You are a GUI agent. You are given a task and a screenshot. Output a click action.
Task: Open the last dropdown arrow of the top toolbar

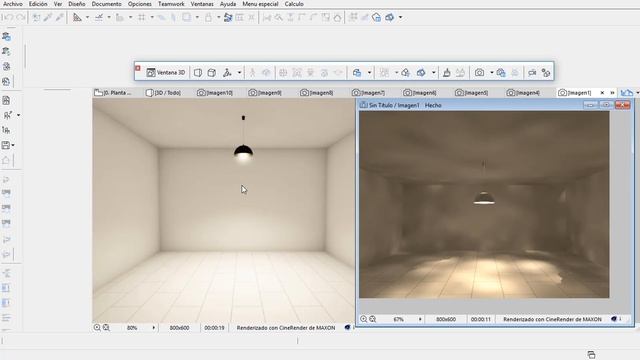pos(400,18)
